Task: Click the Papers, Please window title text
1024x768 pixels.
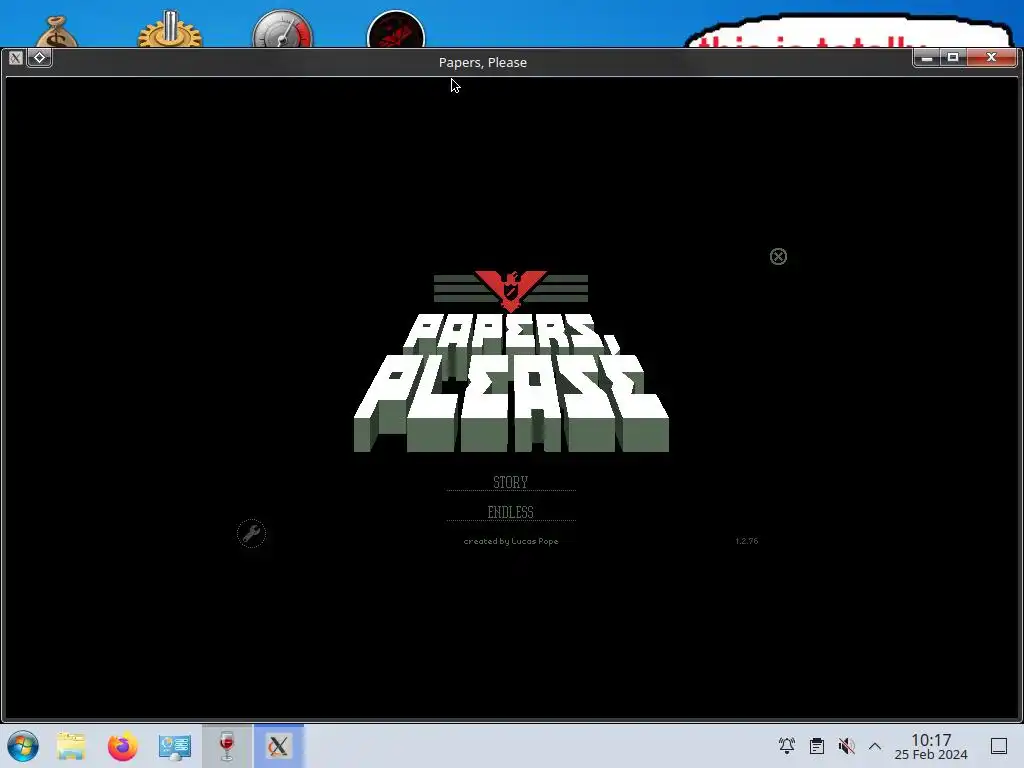Action: point(483,62)
